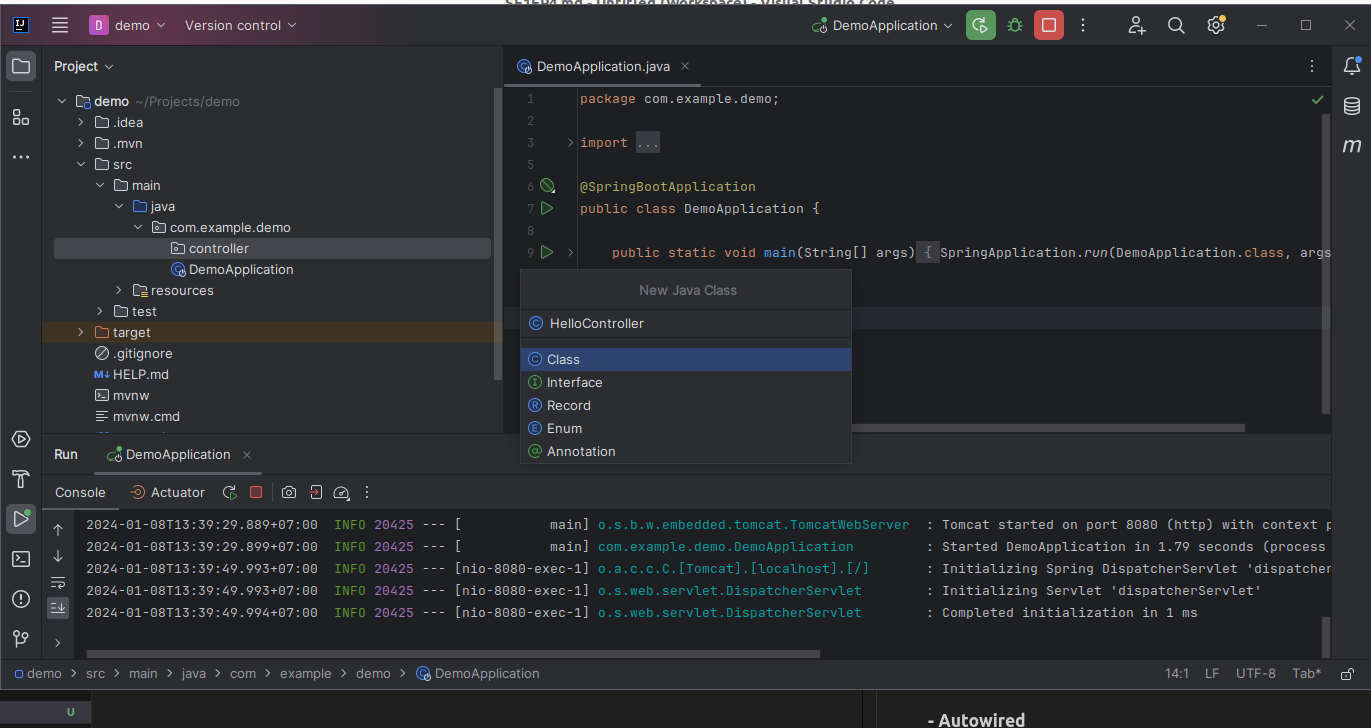
Task: Open the DemoApplication run configuration dropdown
Action: click(882, 25)
